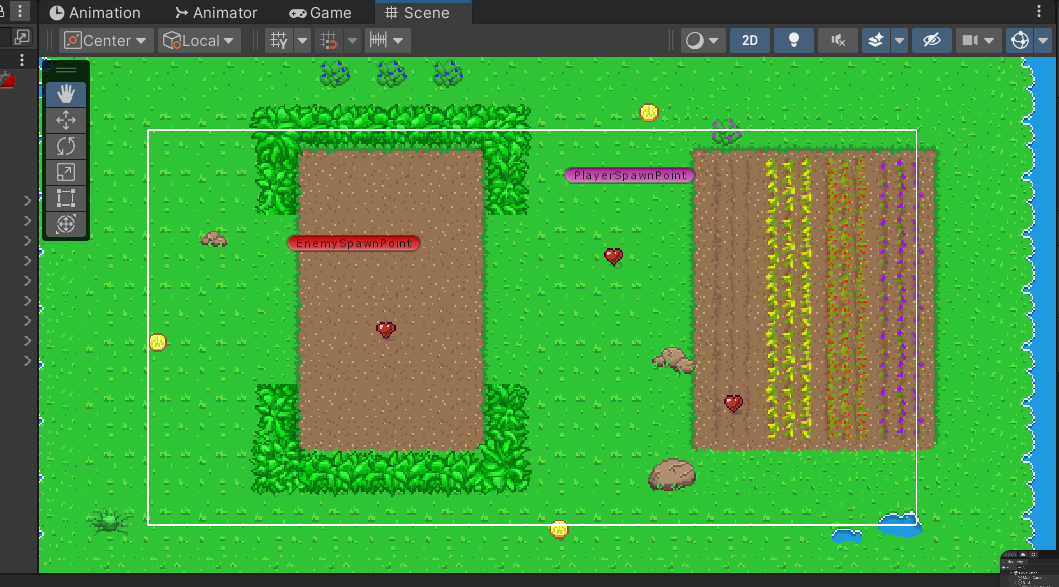Open the Center pivot mode dropdown
The image size is (1059, 587).
click(x=106, y=41)
